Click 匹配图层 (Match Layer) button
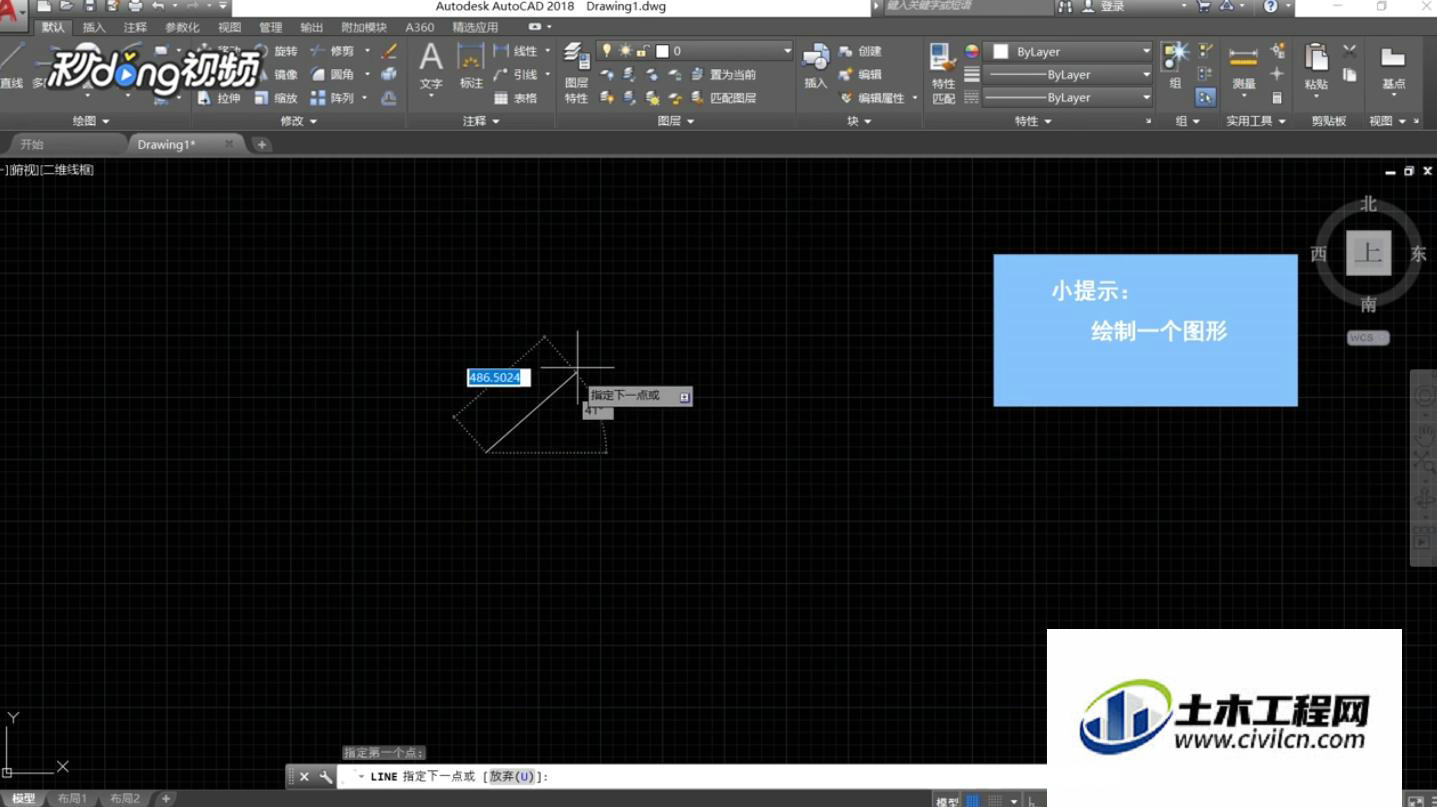This screenshot has height=807, width=1437. 724,98
